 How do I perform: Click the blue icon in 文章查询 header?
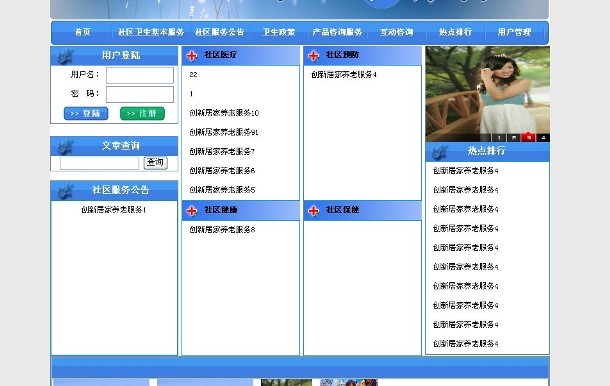pos(65,147)
